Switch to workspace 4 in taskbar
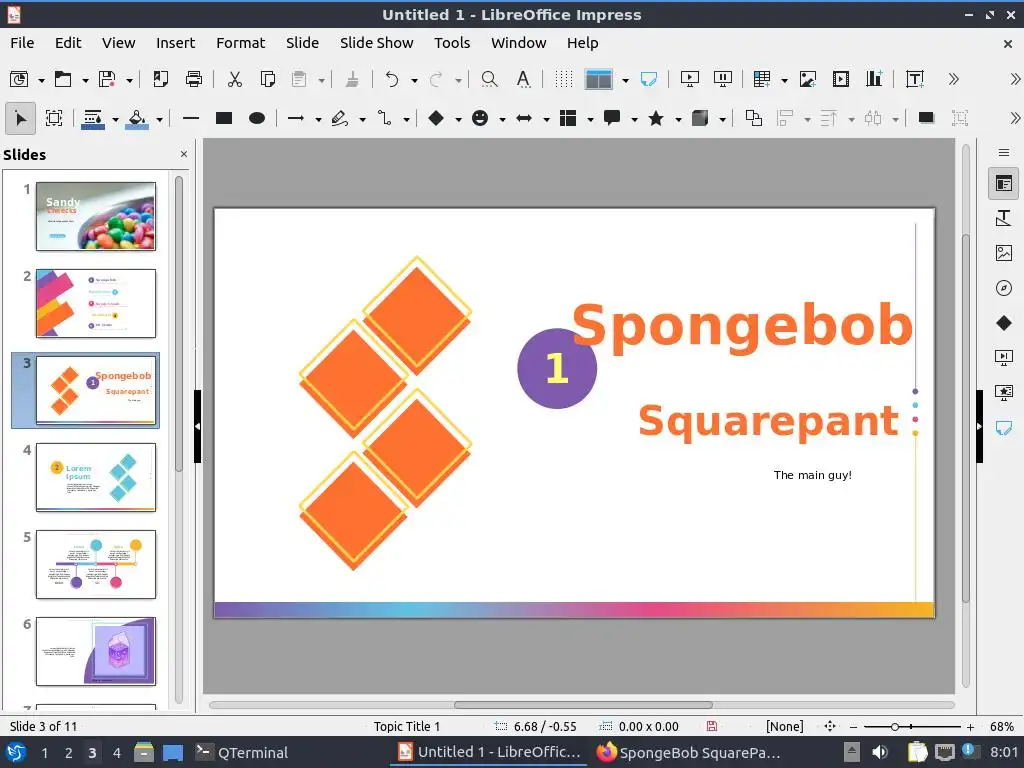The image size is (1024, 768). pyautogui.click(x=116, y=753)
